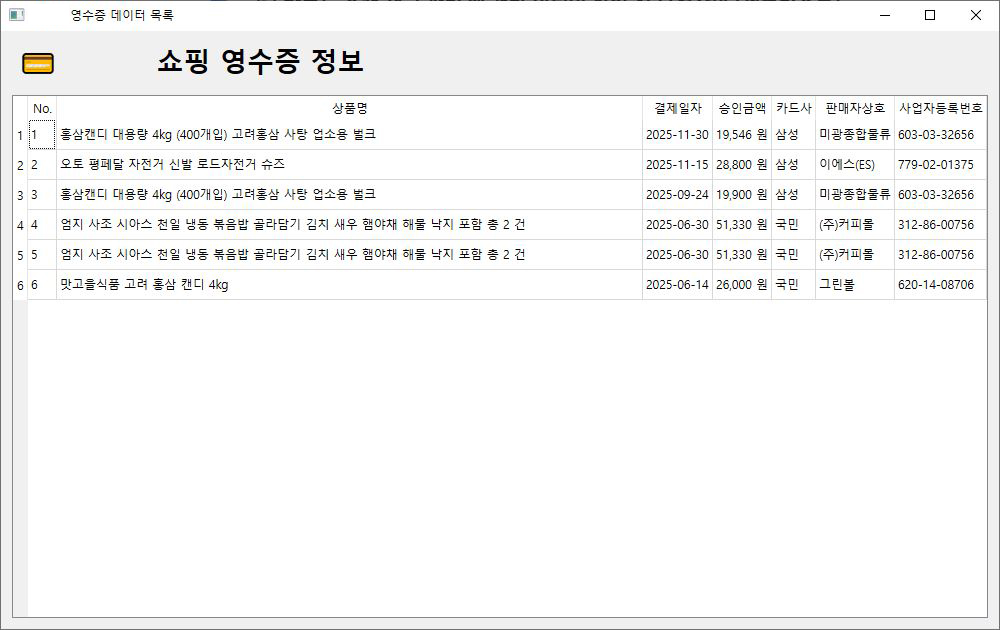Select the 28,800 원 amount cell
This screenshot has height=630, width=1000.
tap(741, 165)
